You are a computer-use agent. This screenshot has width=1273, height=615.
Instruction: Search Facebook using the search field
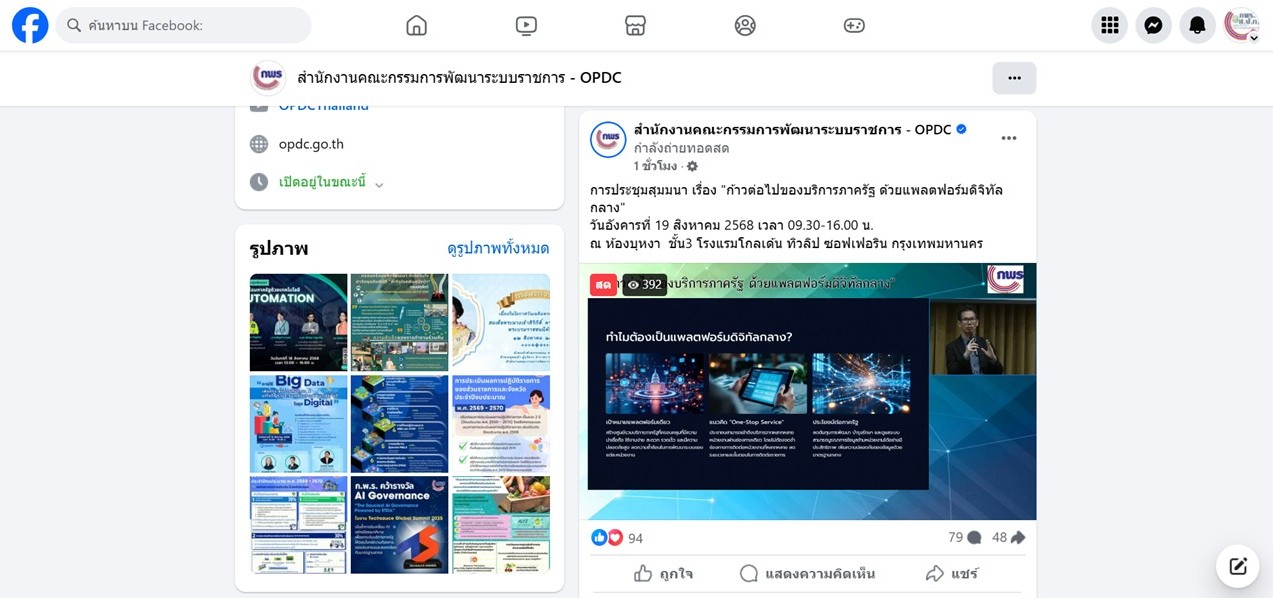(183, 25)
